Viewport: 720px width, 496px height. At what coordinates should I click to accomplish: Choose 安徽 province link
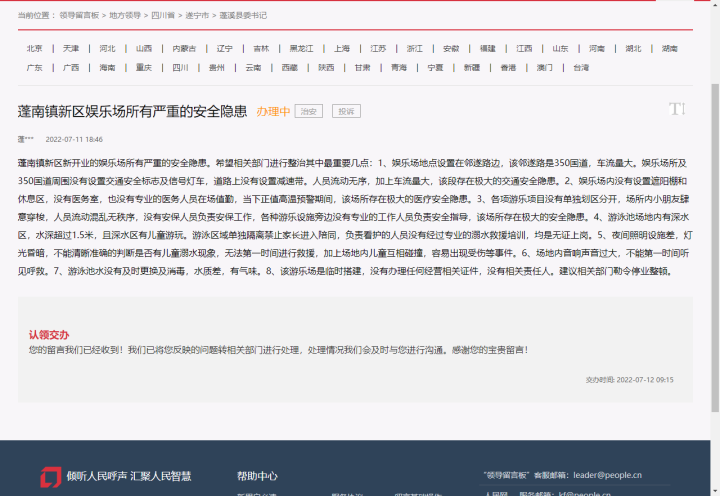[x=451, y=48]
